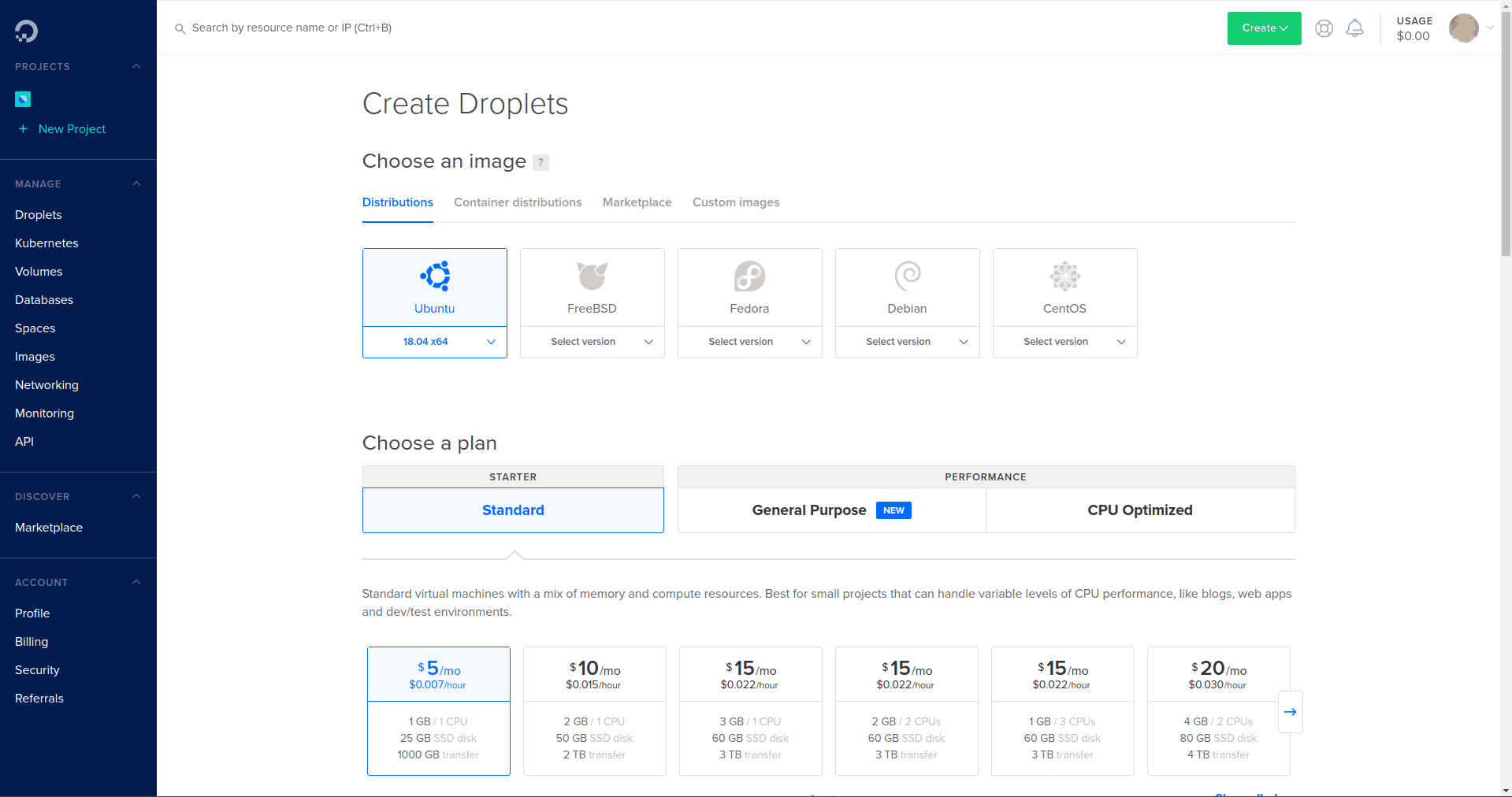Click the DigitalOcean logo icon
Screen dimensions: 1512x797
point(26,31)
